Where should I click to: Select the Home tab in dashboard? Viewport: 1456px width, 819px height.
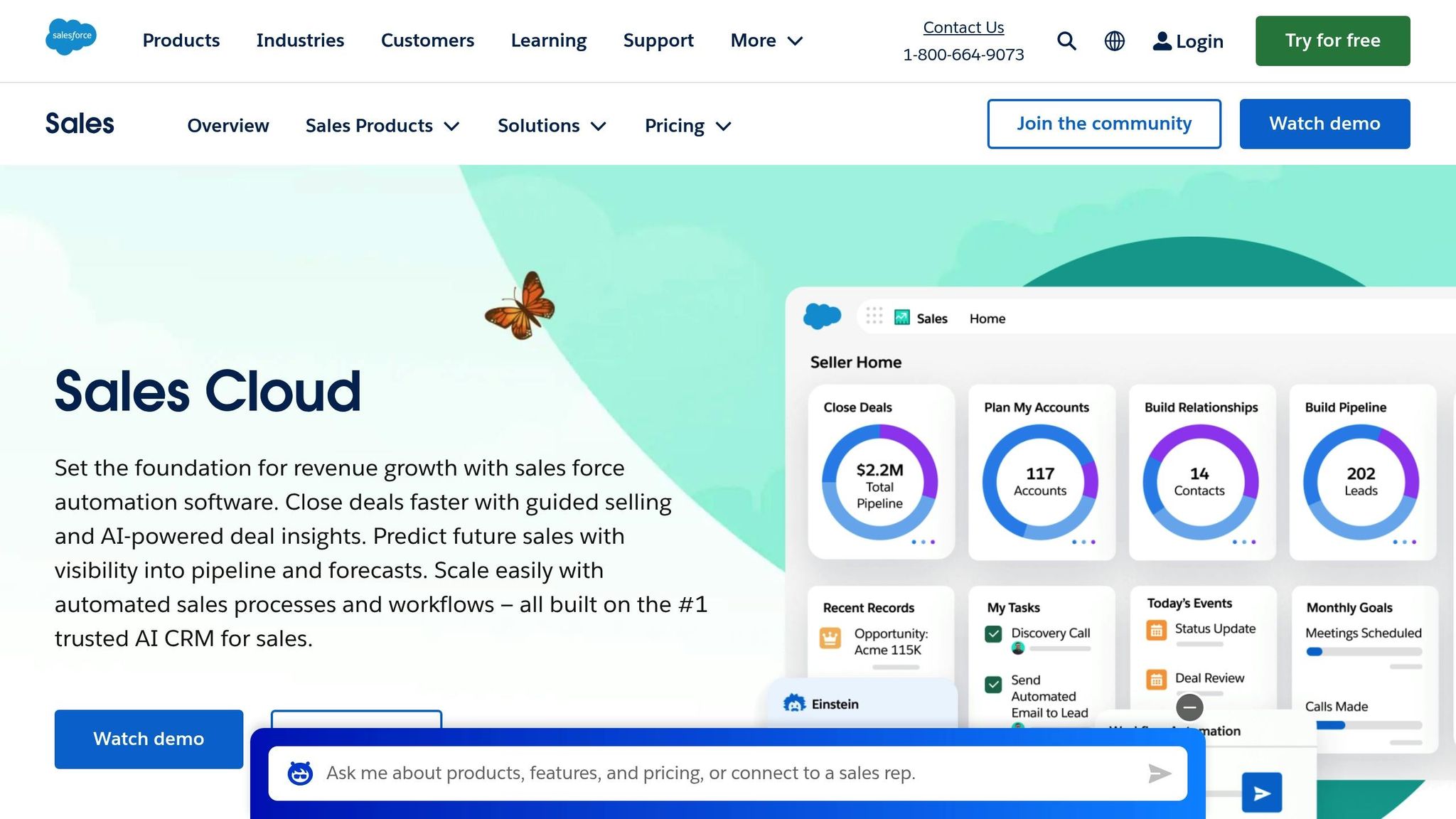click(987, 318)
